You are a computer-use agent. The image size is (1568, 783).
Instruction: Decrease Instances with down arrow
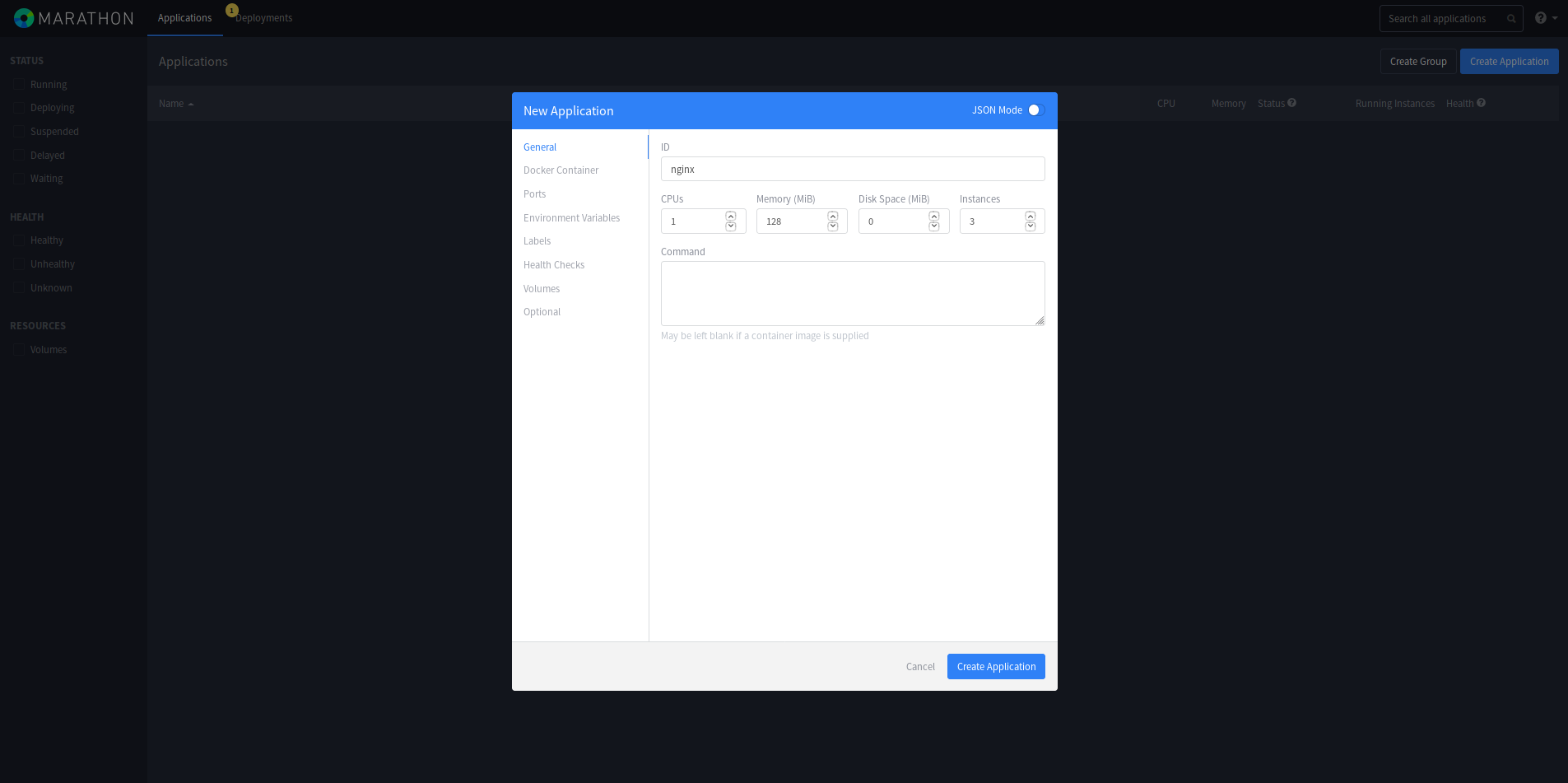tap(1031, 226)
